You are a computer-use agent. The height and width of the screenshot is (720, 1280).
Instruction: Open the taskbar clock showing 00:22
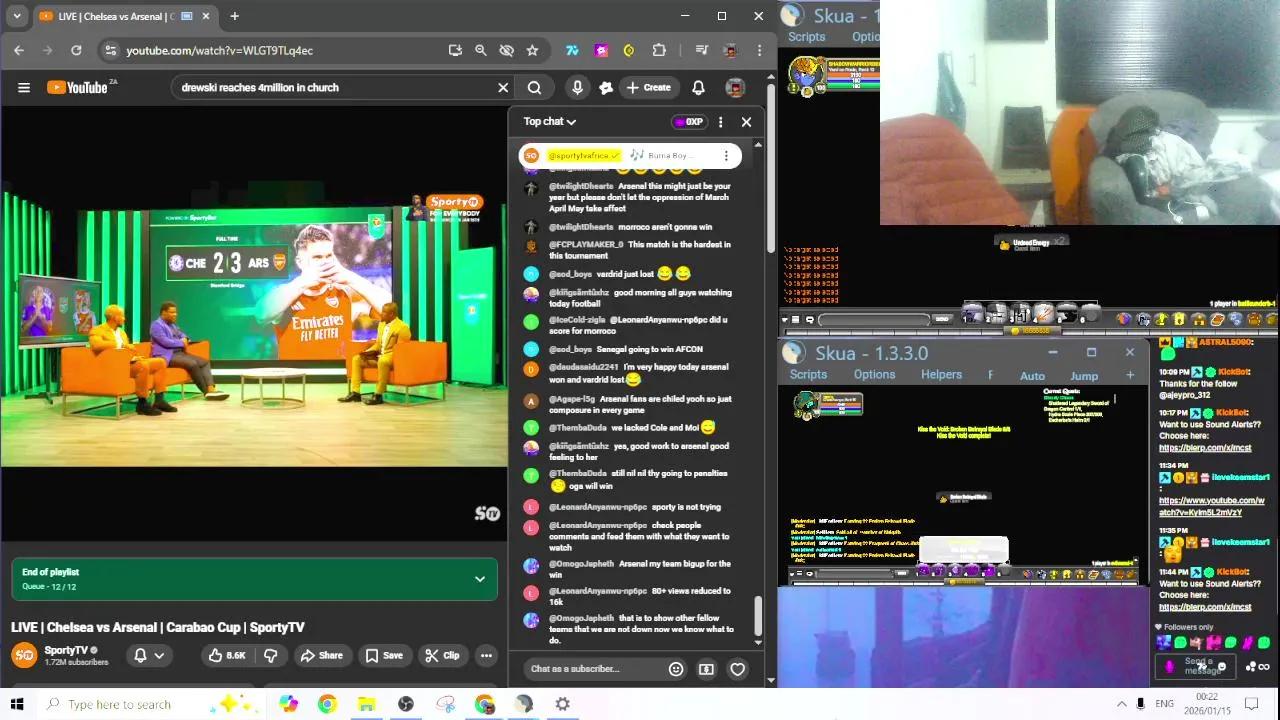1207,704
